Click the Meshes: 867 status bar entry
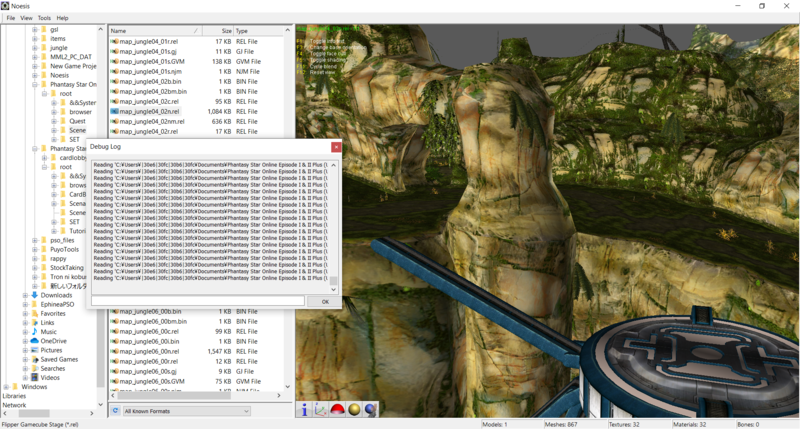 coord(561,424)
